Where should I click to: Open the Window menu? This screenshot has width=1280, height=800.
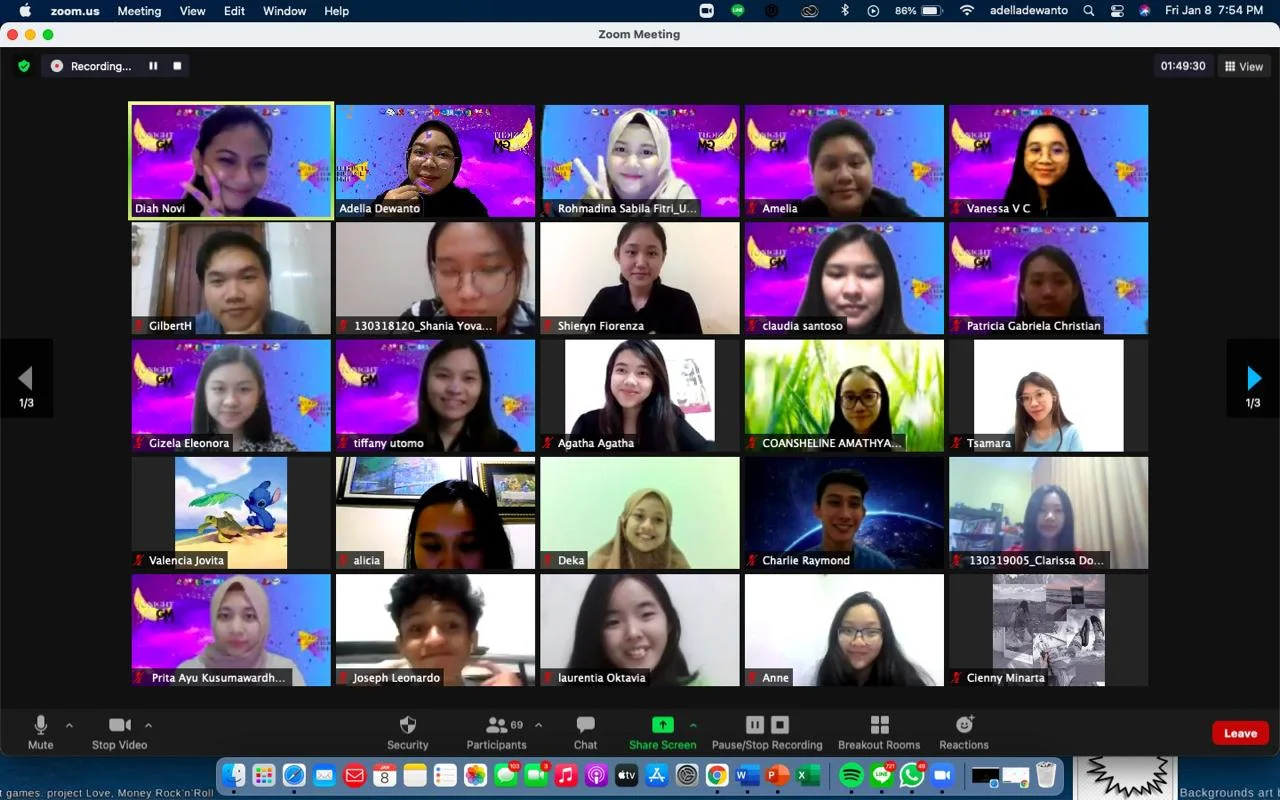point(284,11)
